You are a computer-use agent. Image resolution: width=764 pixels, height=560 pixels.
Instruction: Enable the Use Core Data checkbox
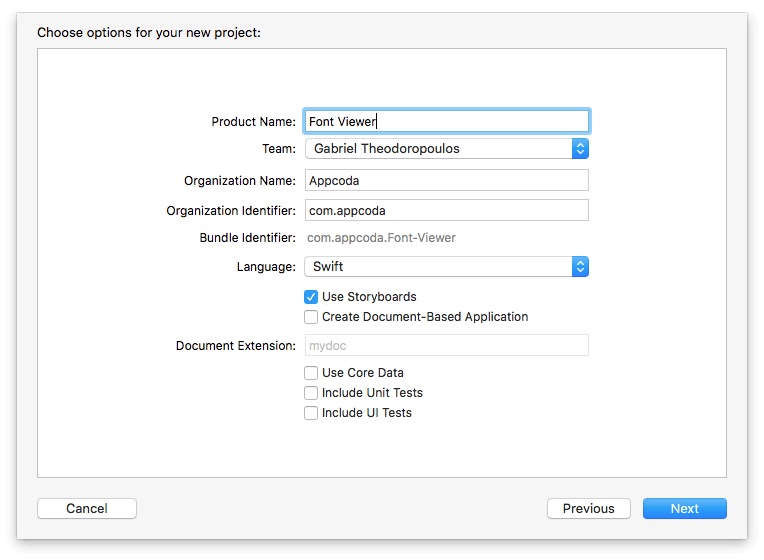coord(311,373)
